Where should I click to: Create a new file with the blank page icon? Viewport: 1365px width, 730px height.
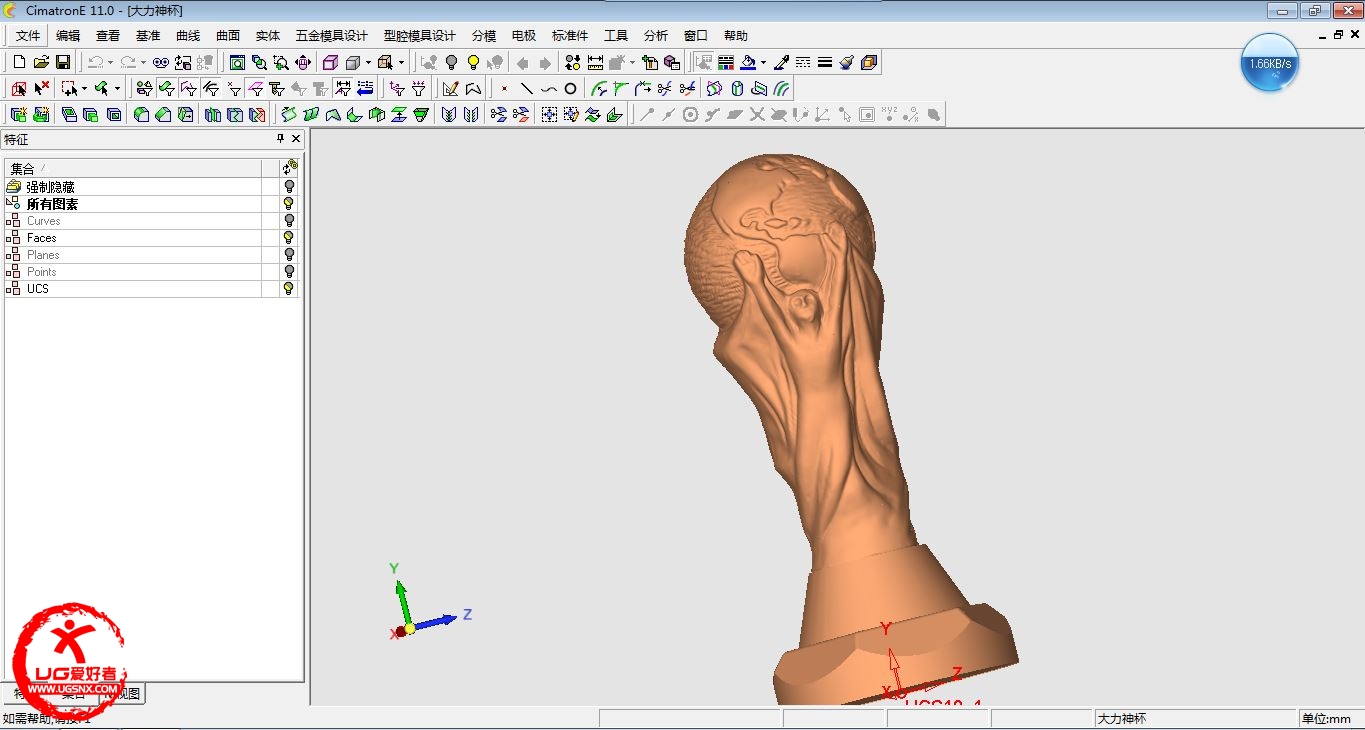point(19,62)
